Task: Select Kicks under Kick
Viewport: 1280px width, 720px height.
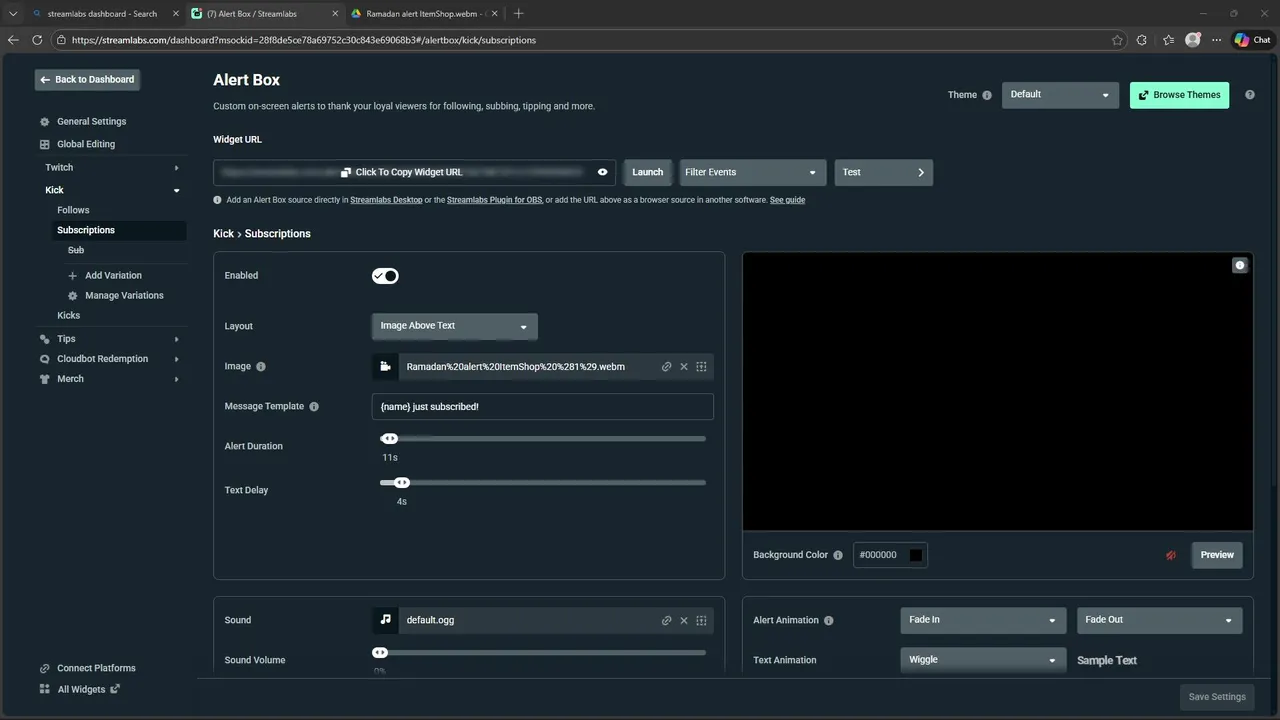Action: coord(68,315)
